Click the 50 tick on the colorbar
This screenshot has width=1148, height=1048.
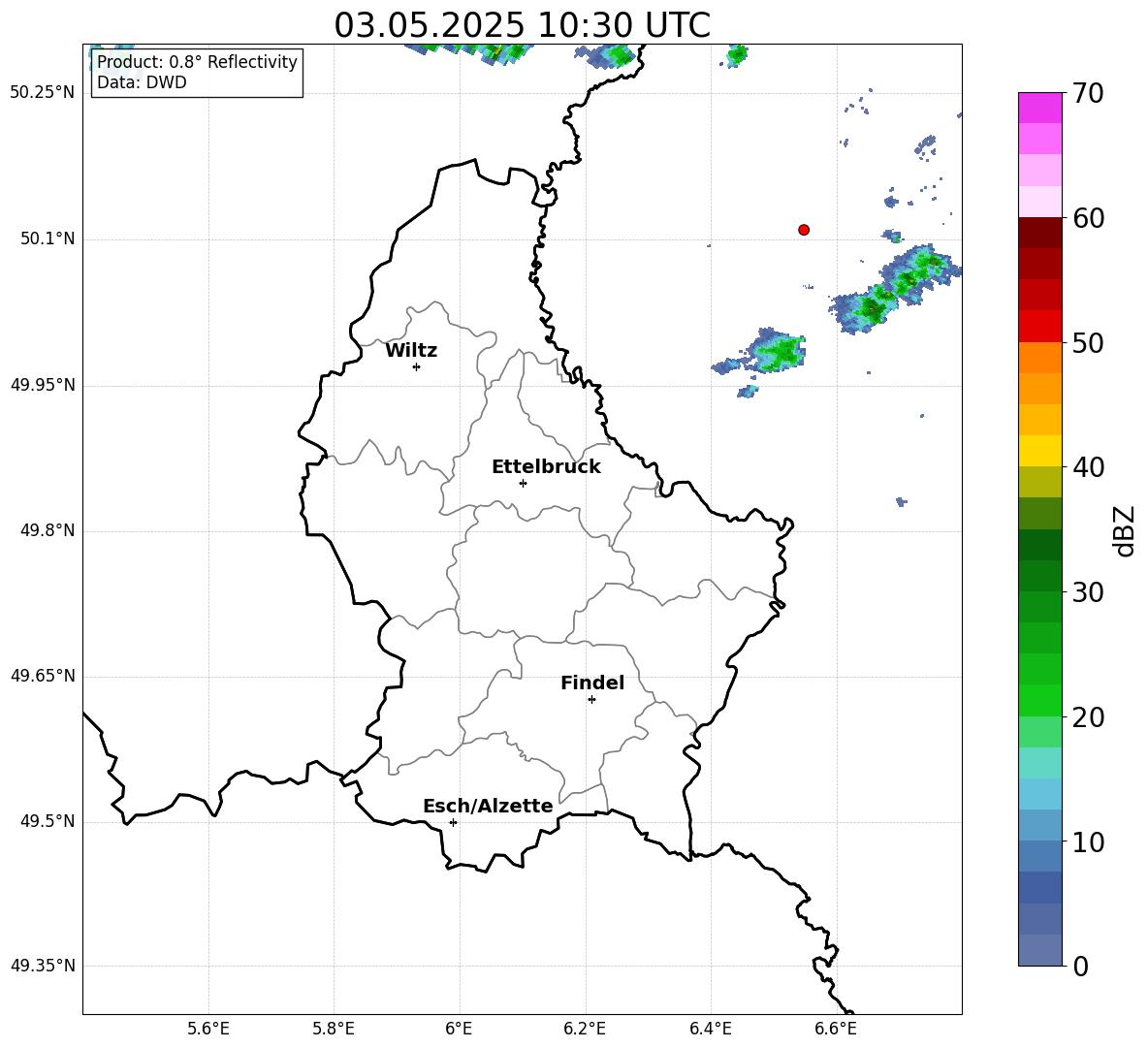pyautogui.click(x=1088, y=343)
